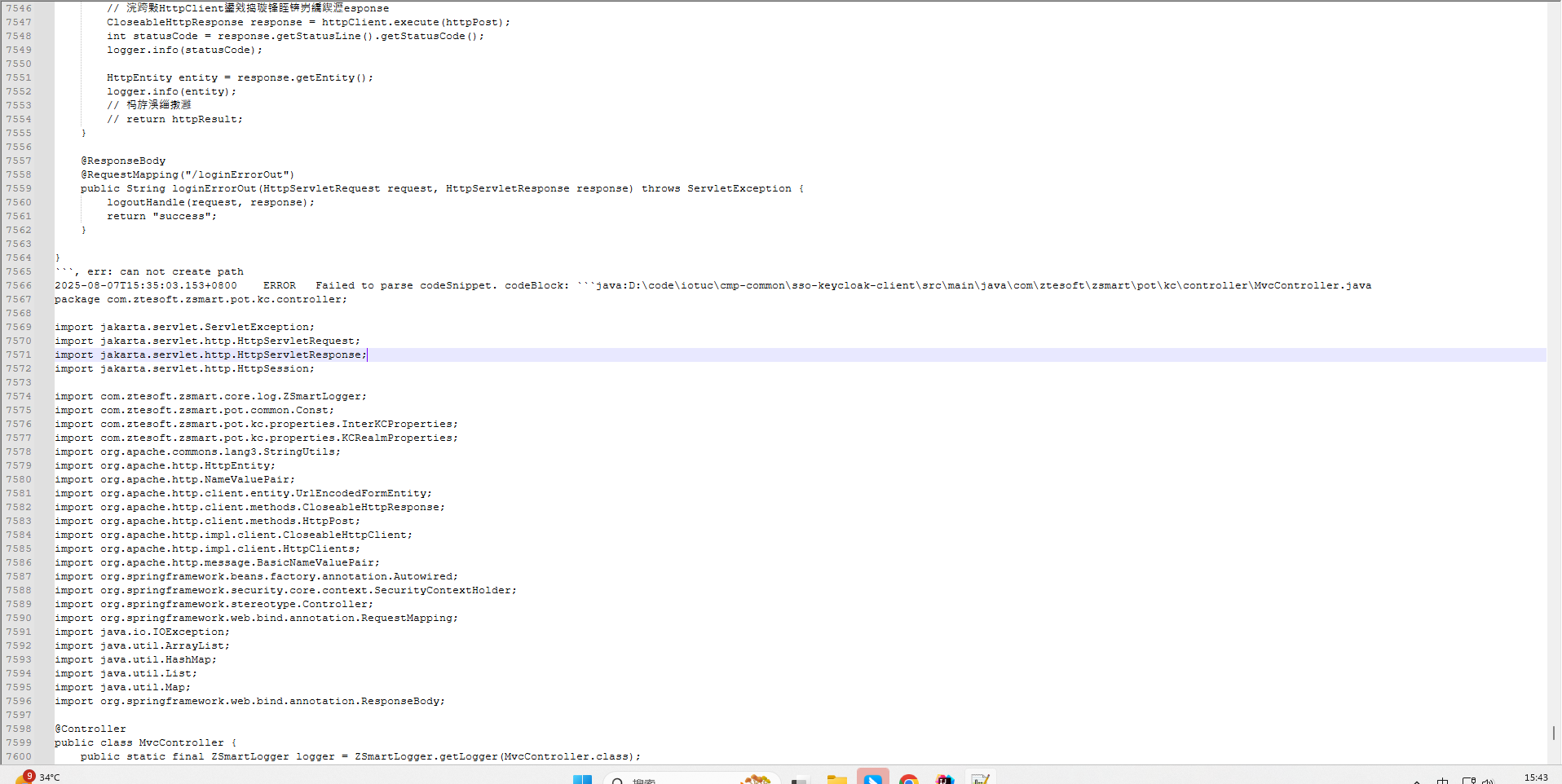Screen dimensions: 1562x784
Task: Click the 'annotation.ResponseBody' import line
Action: pyautogui.click(x=249, y=701)
